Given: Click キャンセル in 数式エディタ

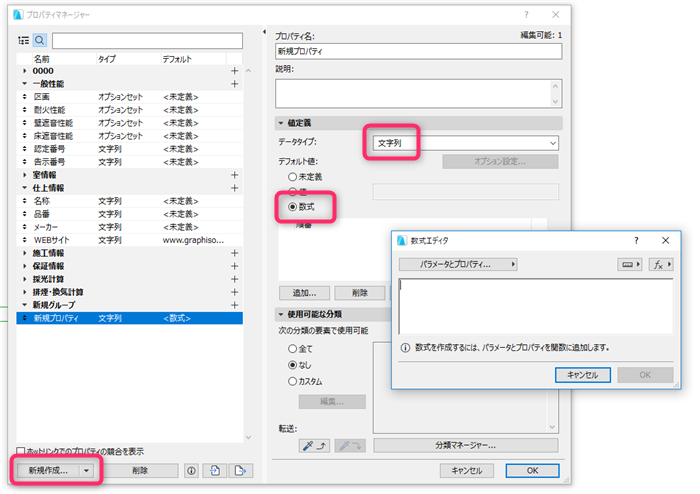Looking at the screenshot, I should click(x=583, y=375).
